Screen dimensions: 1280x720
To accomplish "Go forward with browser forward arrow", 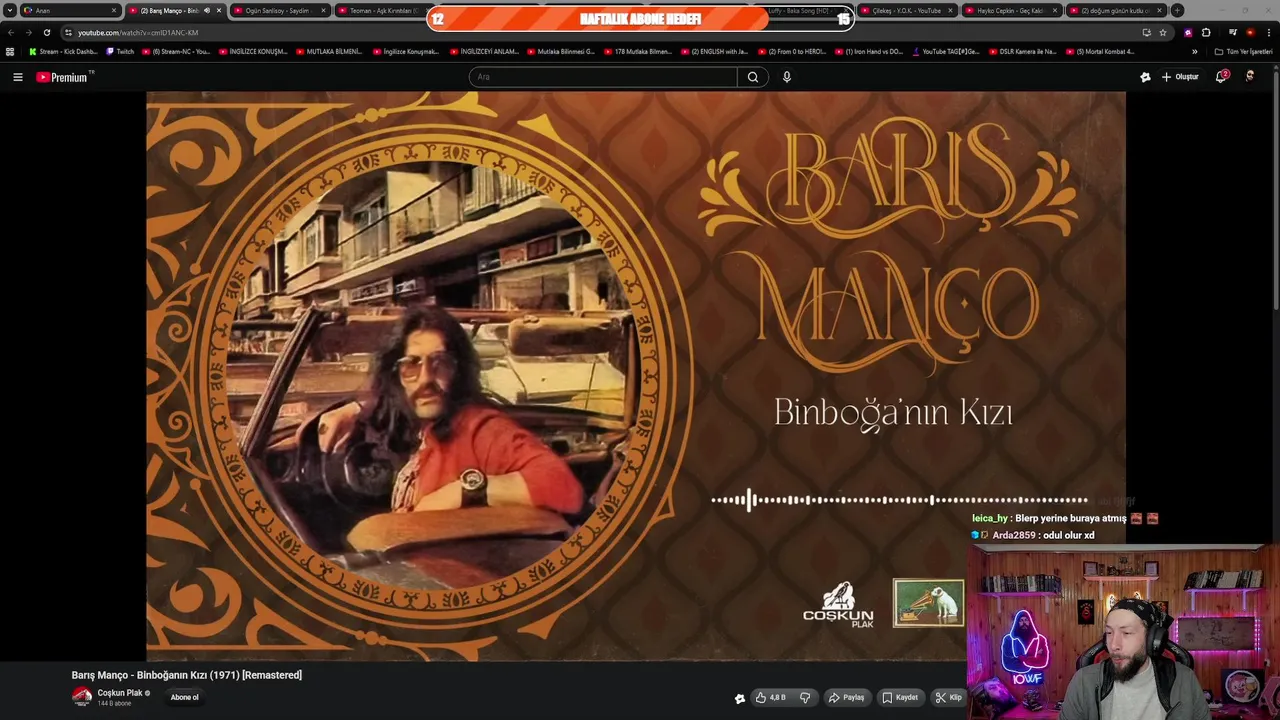I will pyautogui.click(x=28, y=32).
